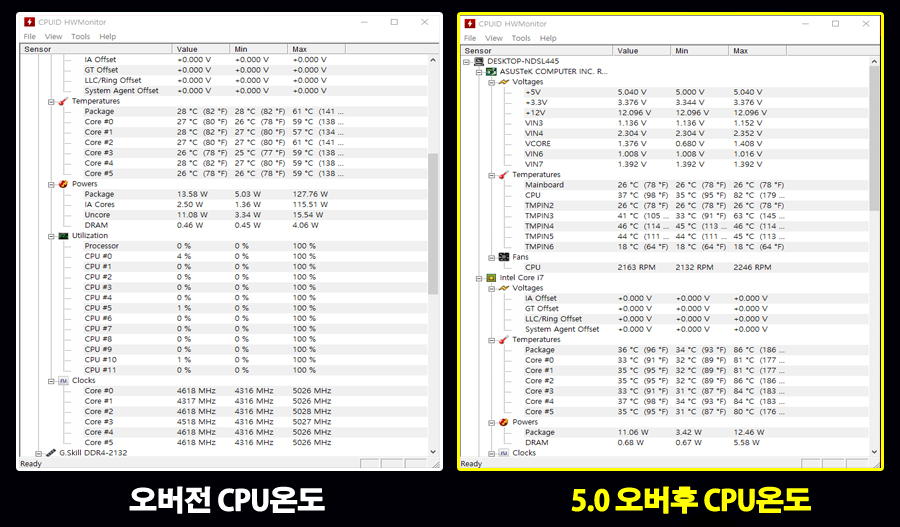This screenshot has height=527, width=900.
Task: Click thermometer icon of Intel Core i7 Temperatures
Action: (x=504, y=339)
